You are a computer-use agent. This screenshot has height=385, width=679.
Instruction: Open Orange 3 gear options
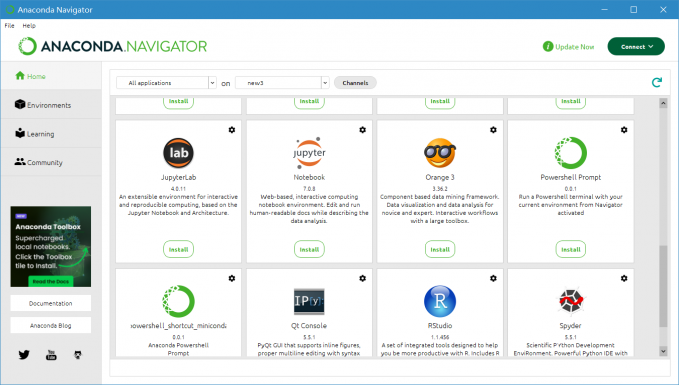coord(493,130)
